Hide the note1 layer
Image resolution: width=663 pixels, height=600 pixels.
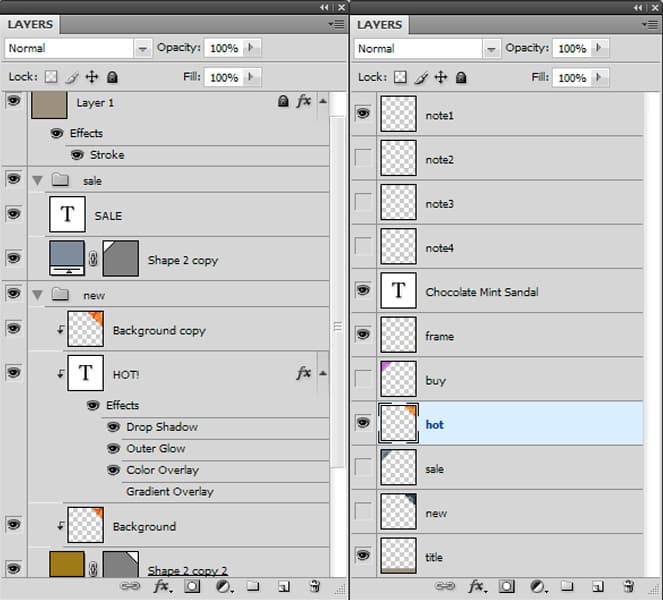pos(363,113)
